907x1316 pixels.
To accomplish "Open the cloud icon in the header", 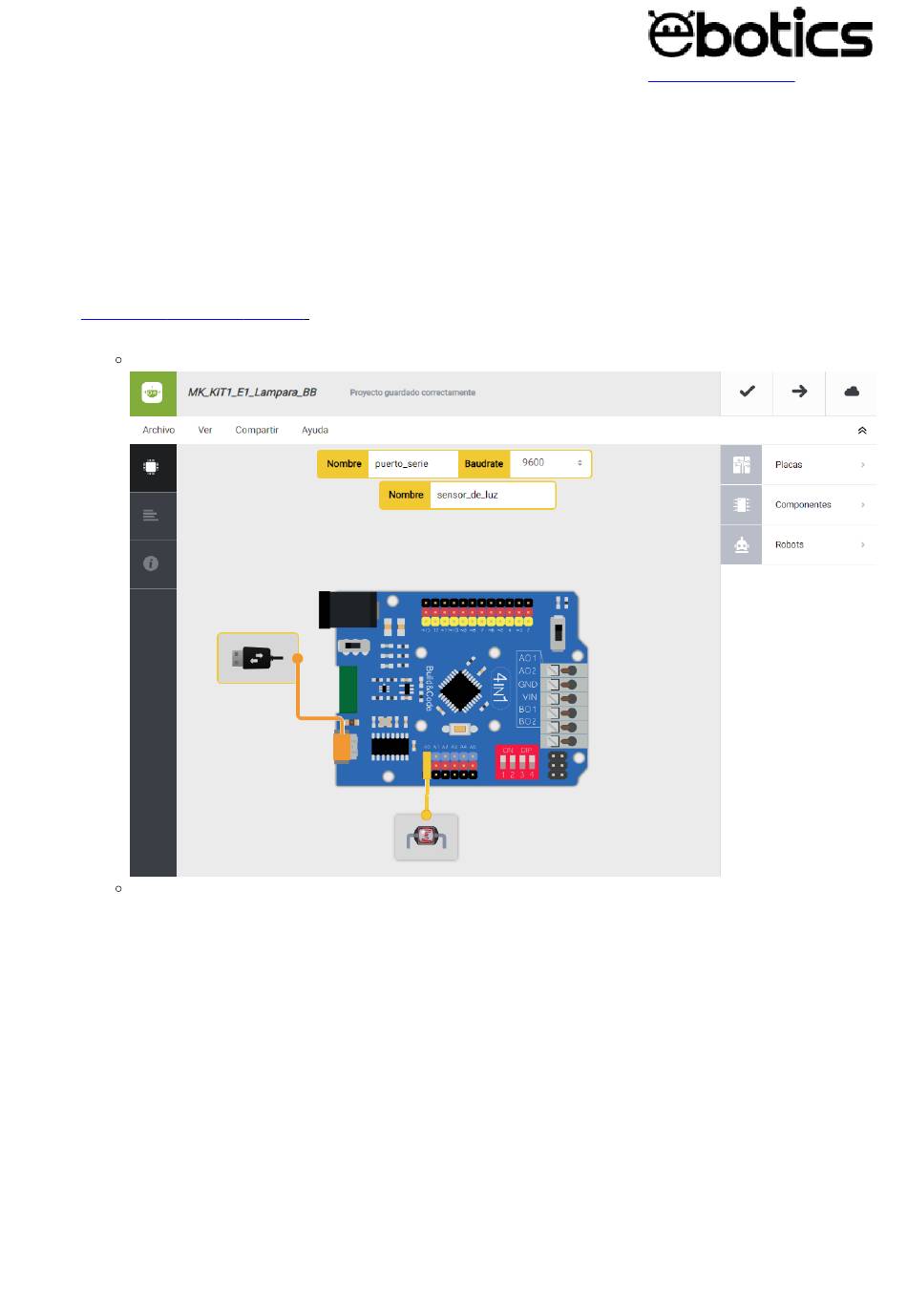I will [852, 392].
